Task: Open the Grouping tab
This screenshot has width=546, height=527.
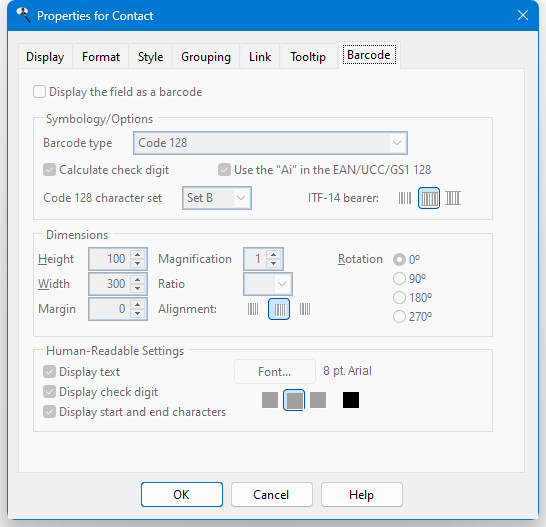Action: pos(205,57)
